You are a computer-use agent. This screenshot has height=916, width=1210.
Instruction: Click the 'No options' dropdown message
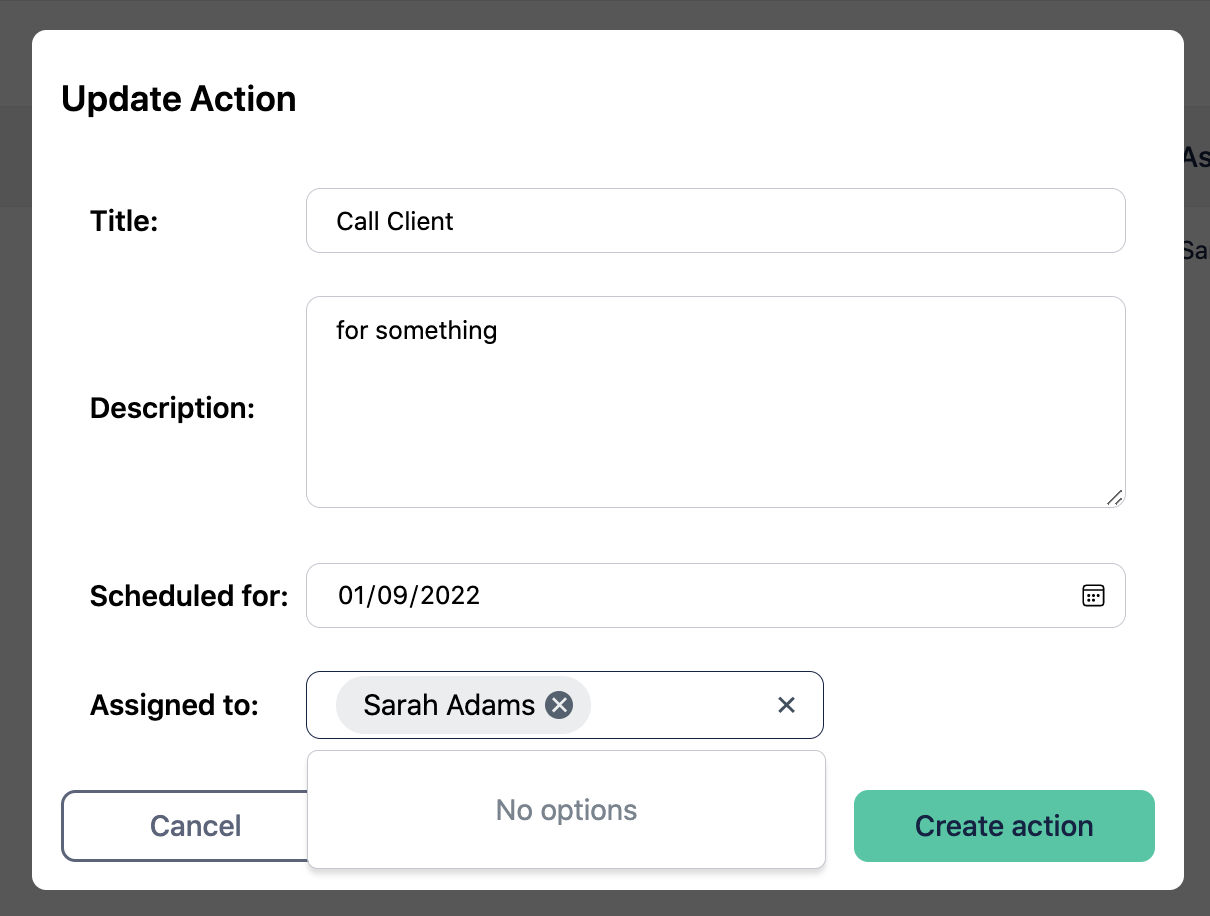coord(566,809)
